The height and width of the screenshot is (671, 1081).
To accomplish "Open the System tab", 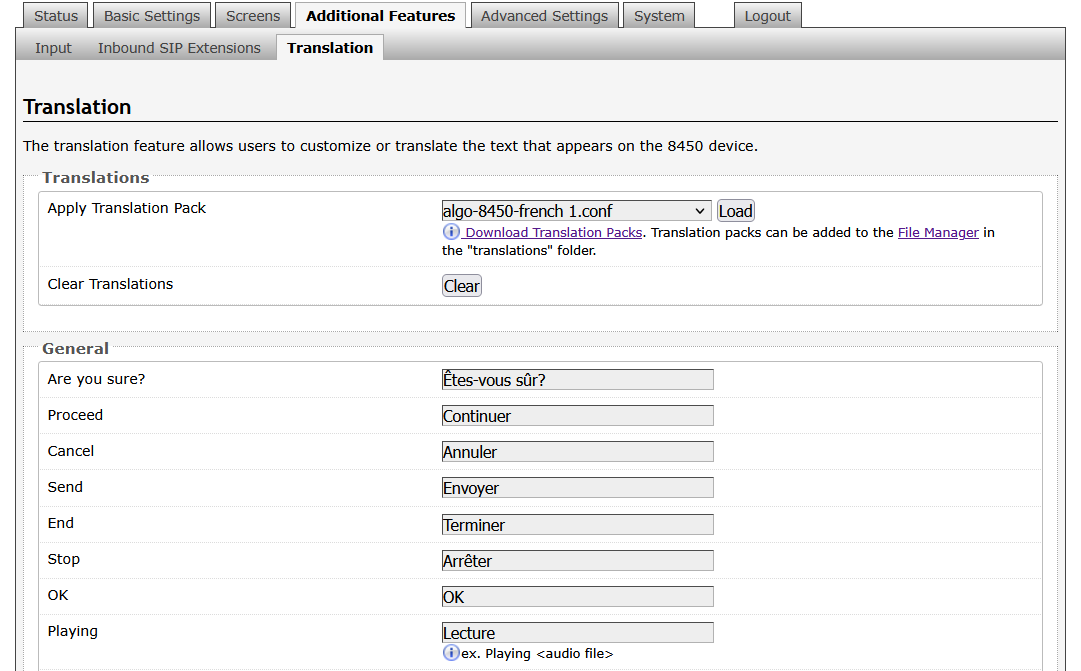I will coord(659,16).
